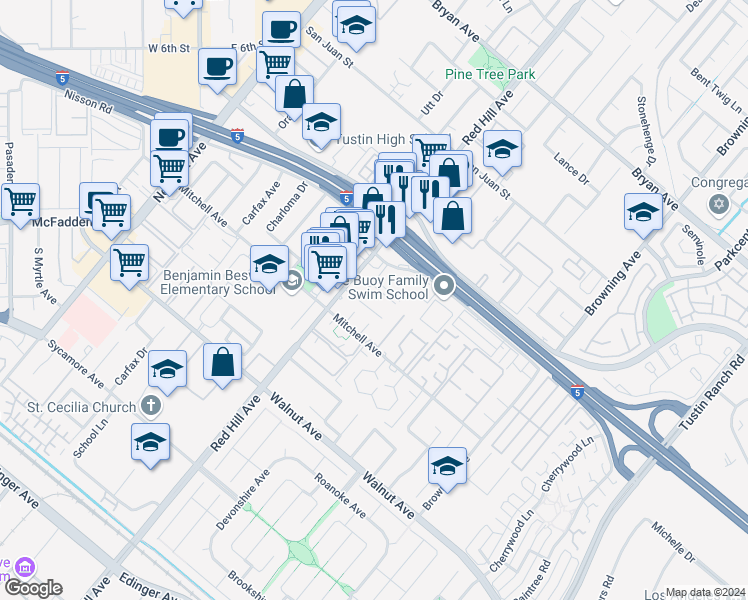
Task: Select the school marker below St. Cecilia Church
Action: [x=150, y=445]
